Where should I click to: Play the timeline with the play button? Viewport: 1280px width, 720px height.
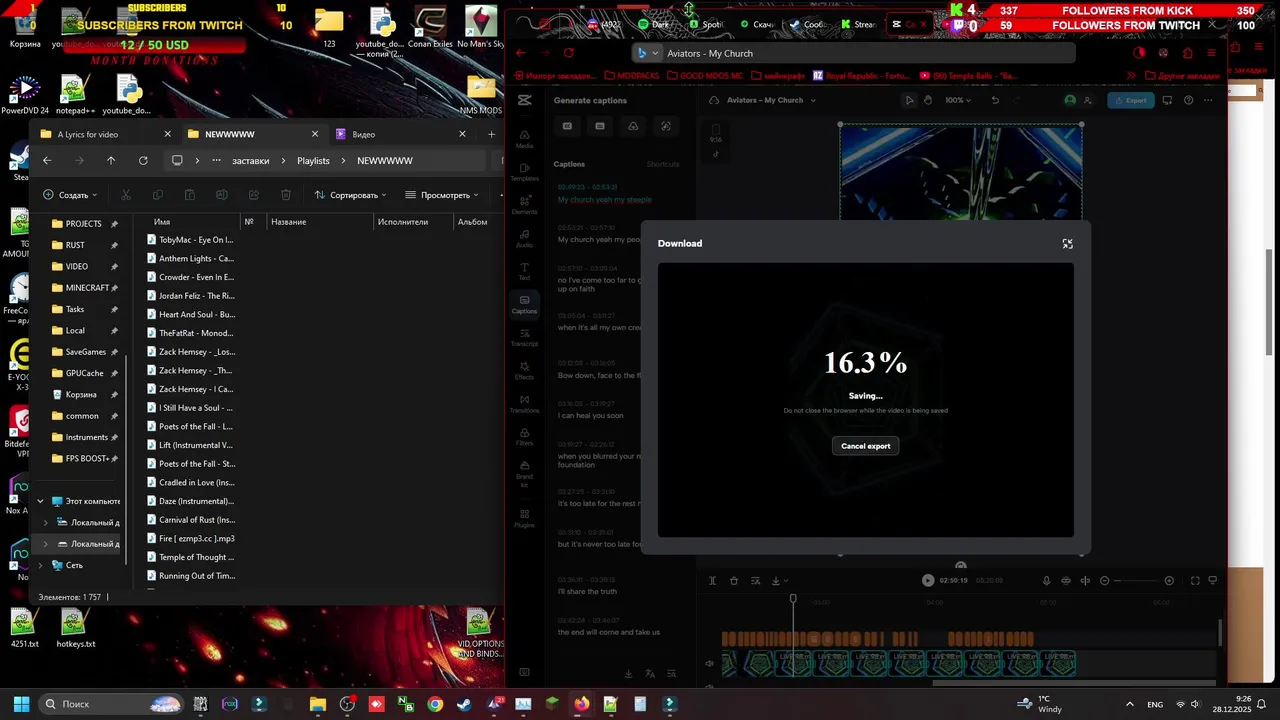coord(928,580)
